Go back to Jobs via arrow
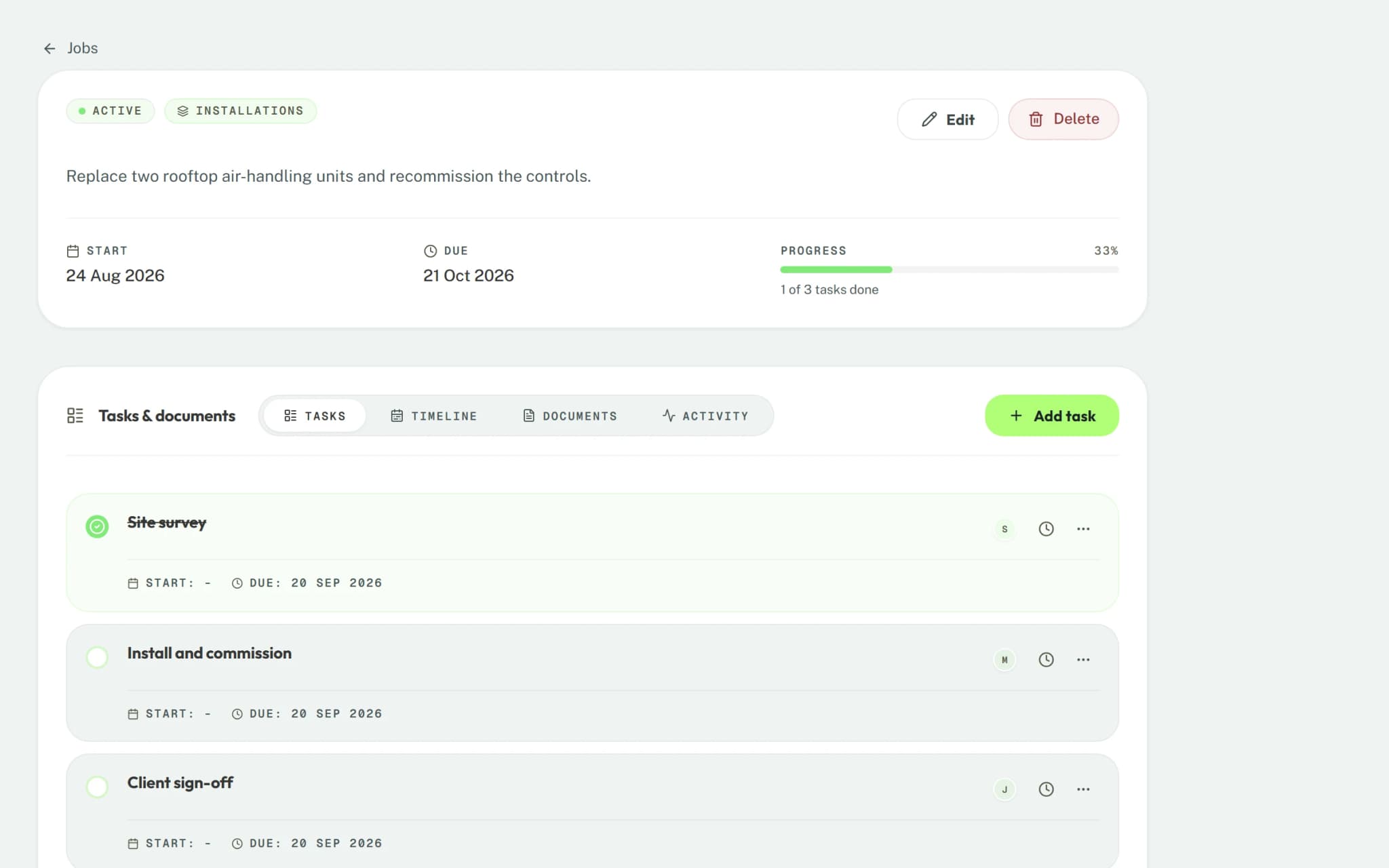Image resolution: width=1389 pixels, height=868 pixels. point(50,48)
